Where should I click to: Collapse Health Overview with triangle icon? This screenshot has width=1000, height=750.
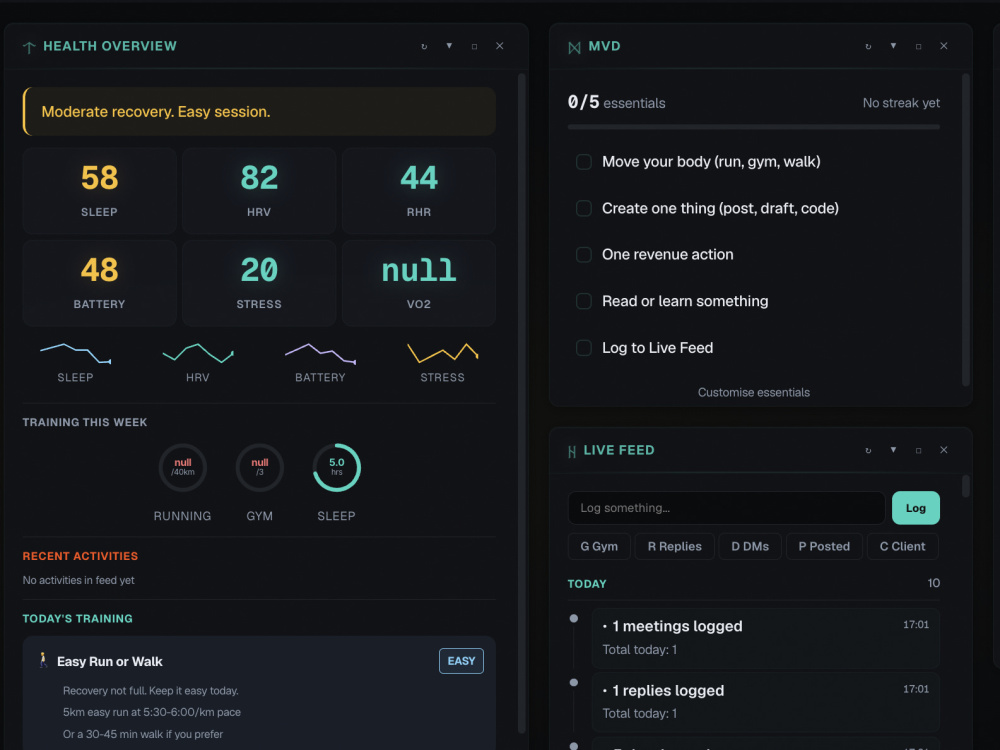pos(449,46)
